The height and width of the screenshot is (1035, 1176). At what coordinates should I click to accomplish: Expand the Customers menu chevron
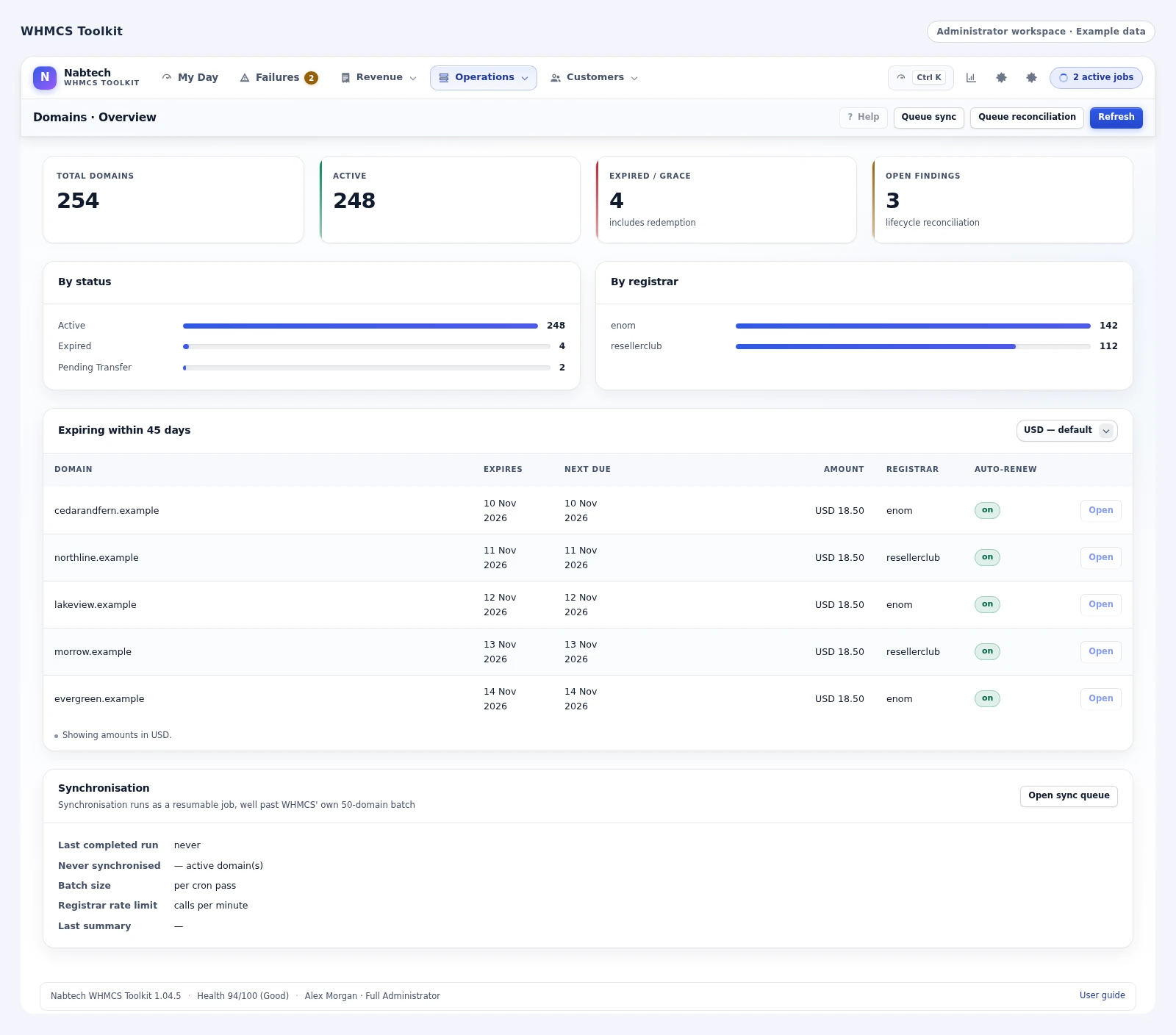coord(634,78)
